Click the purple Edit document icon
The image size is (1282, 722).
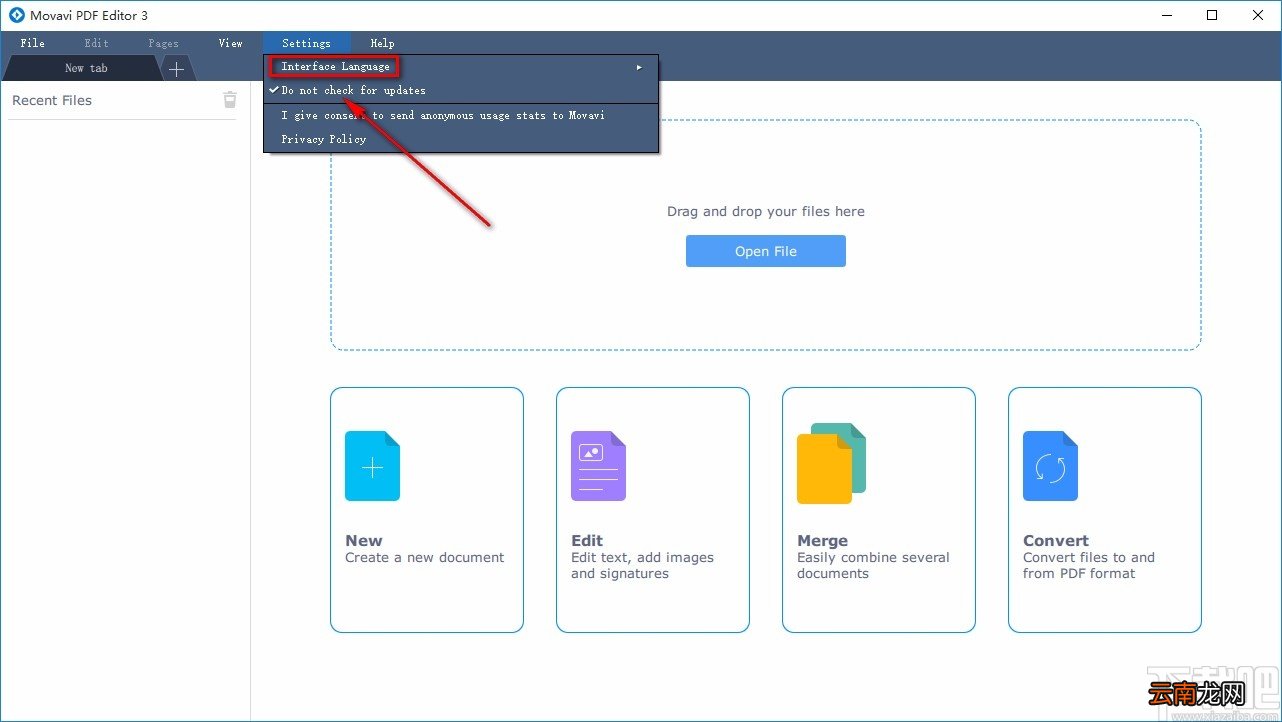point(598,466)
